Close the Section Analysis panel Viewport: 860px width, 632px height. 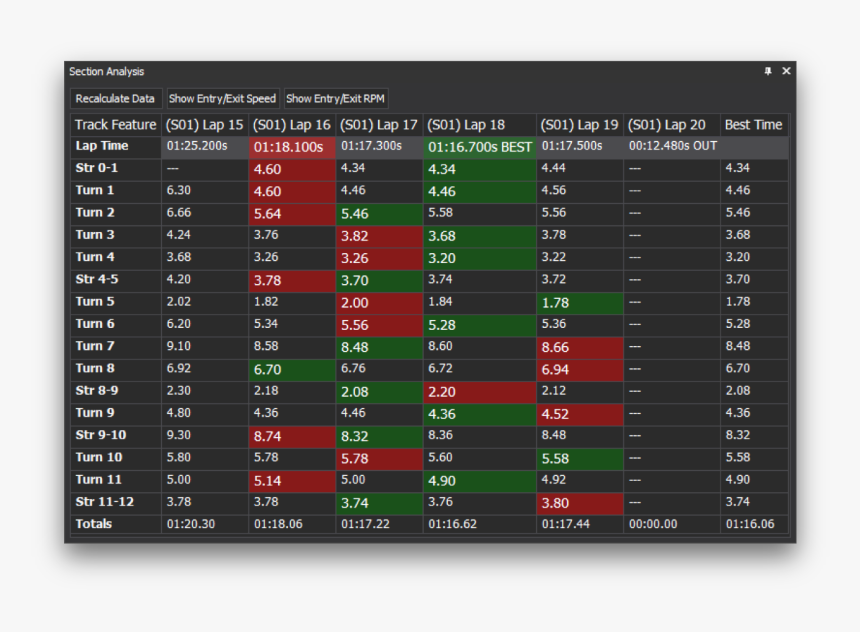[786, 71]
